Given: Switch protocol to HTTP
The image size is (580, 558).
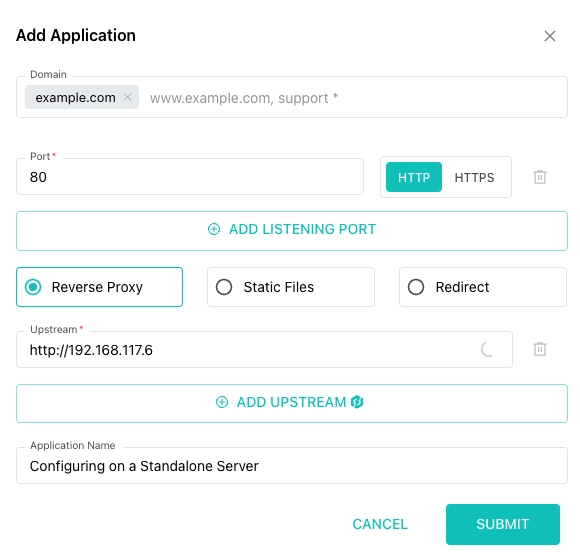Looking at the screenshot, I should point(414,177).
